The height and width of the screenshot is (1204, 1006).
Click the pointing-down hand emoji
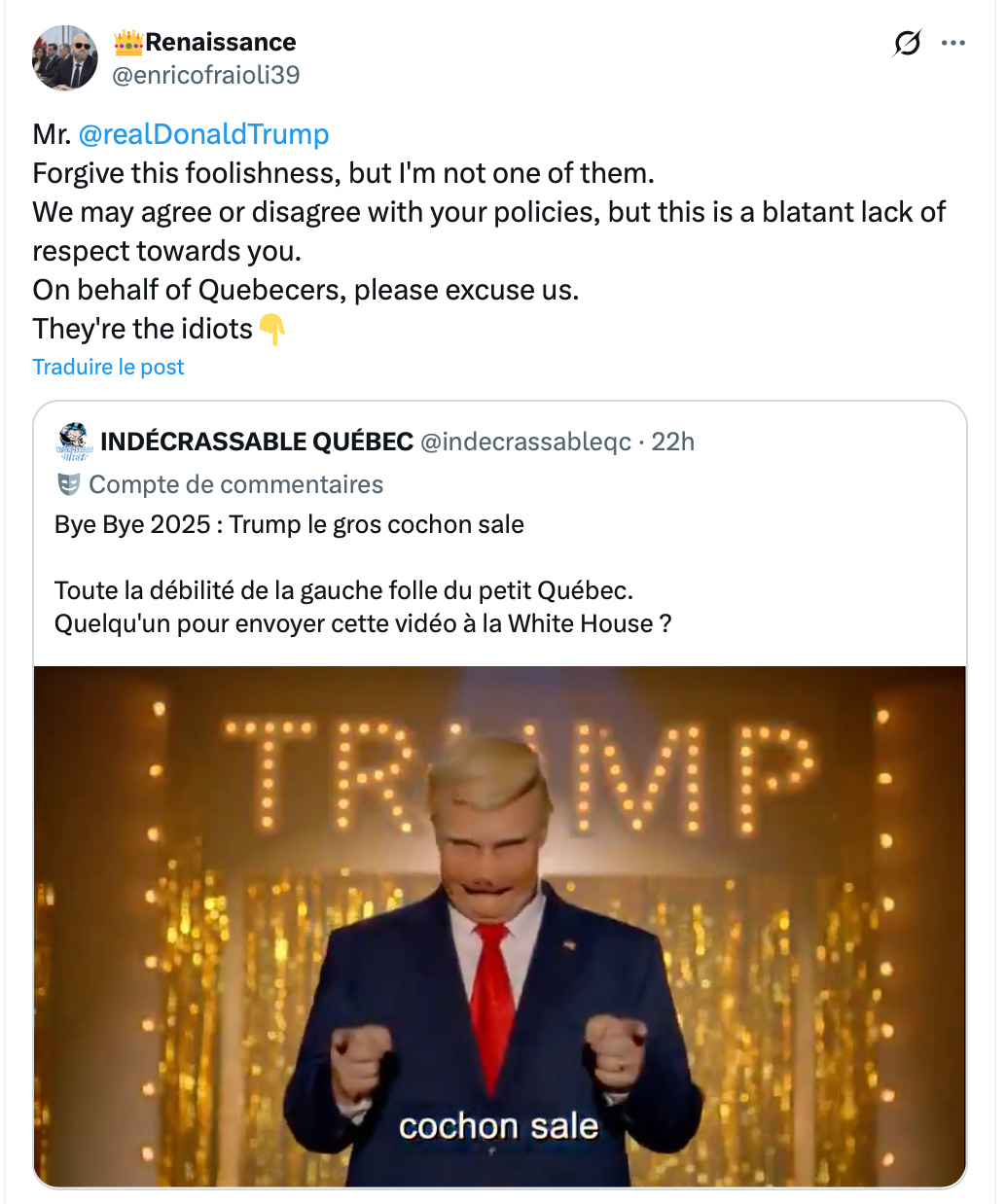tap(272, 330)
